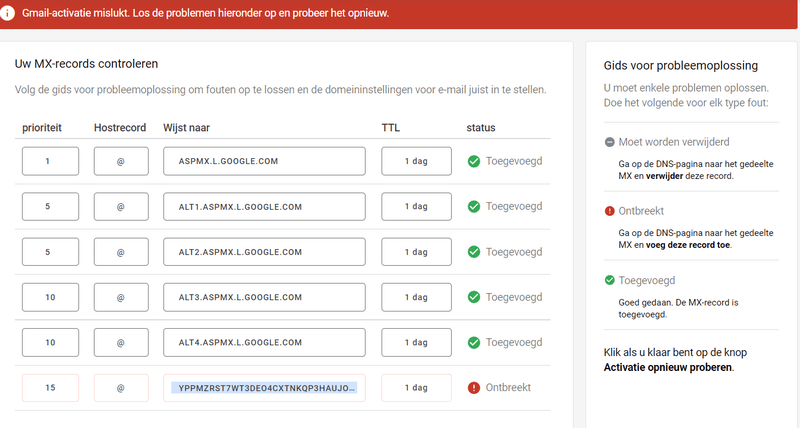Click TTL field of the missing record row
The height and width of the screenshot is (428, 800).
pos(416,387)
